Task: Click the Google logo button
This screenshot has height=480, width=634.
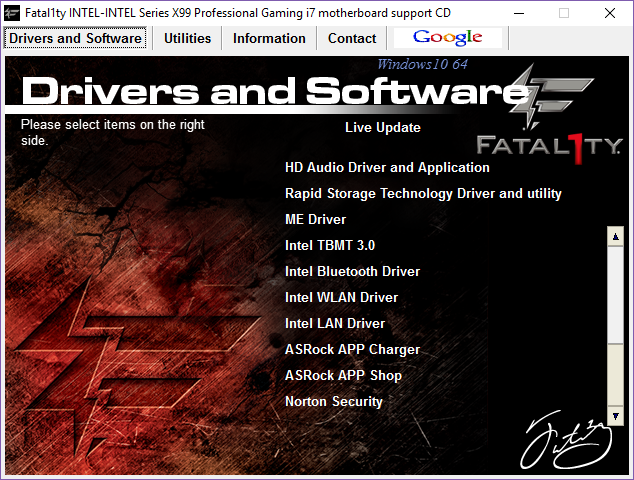Action: click(447, 38)
